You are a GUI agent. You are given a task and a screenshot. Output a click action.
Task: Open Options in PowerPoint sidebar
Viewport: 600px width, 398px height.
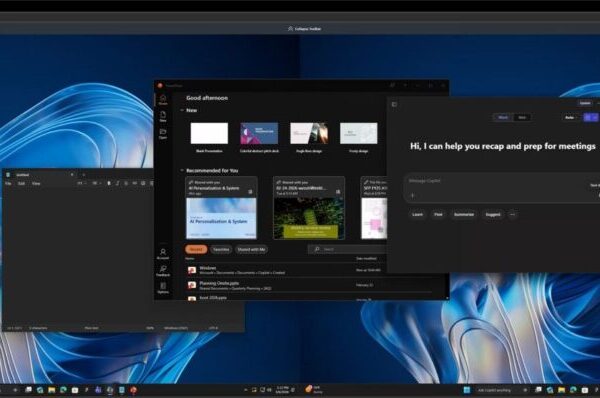coord(163,288)
